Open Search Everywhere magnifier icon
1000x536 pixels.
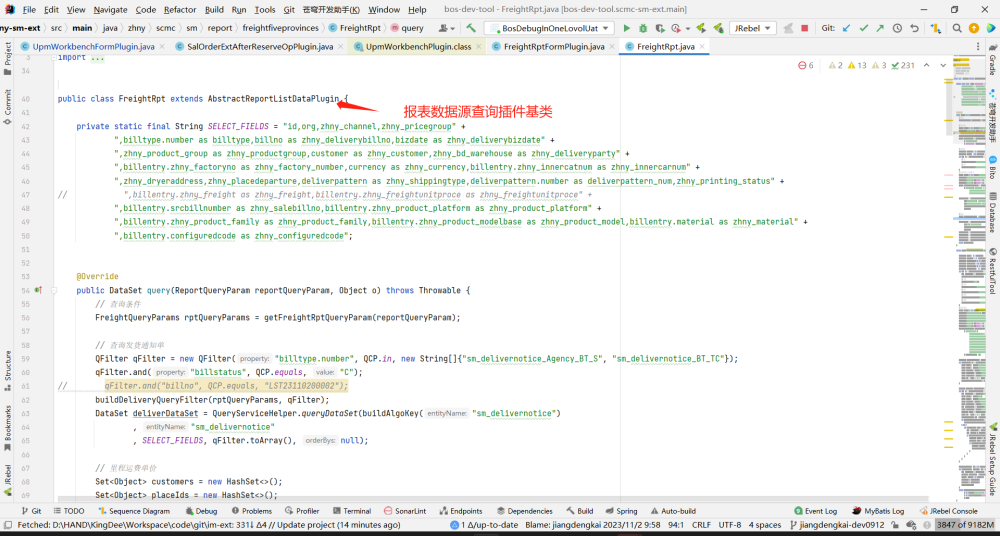click(957, 28)
